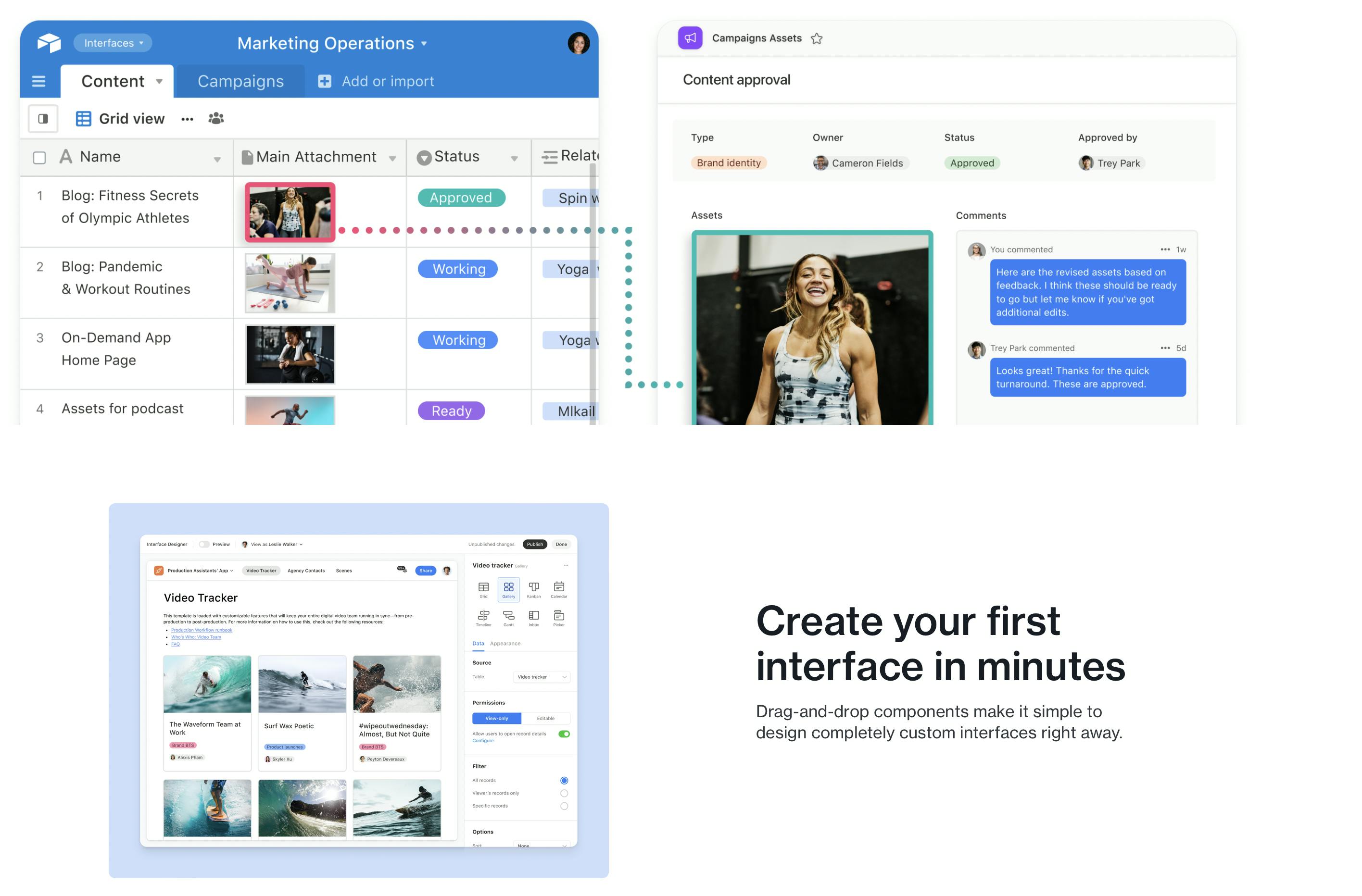Click the fitness athlete attachment thumbnail
This screenshot has width=1362, height=896.
(x=290, y=212)
